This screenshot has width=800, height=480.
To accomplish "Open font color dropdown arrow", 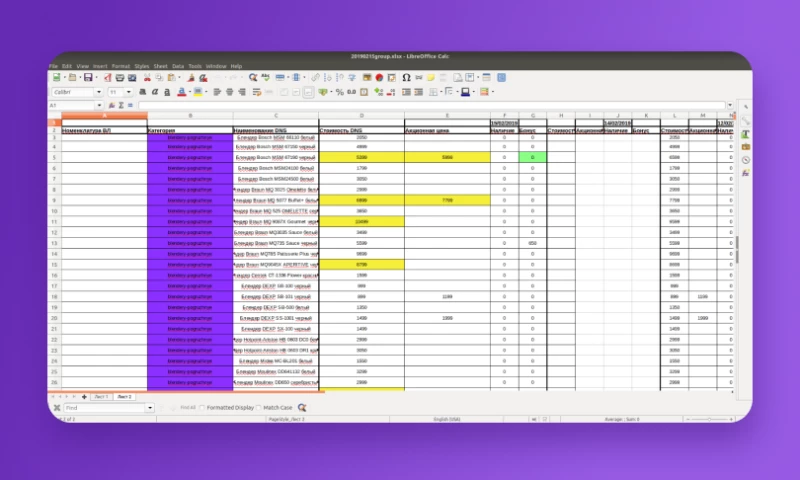I will (x=190, y=92).
